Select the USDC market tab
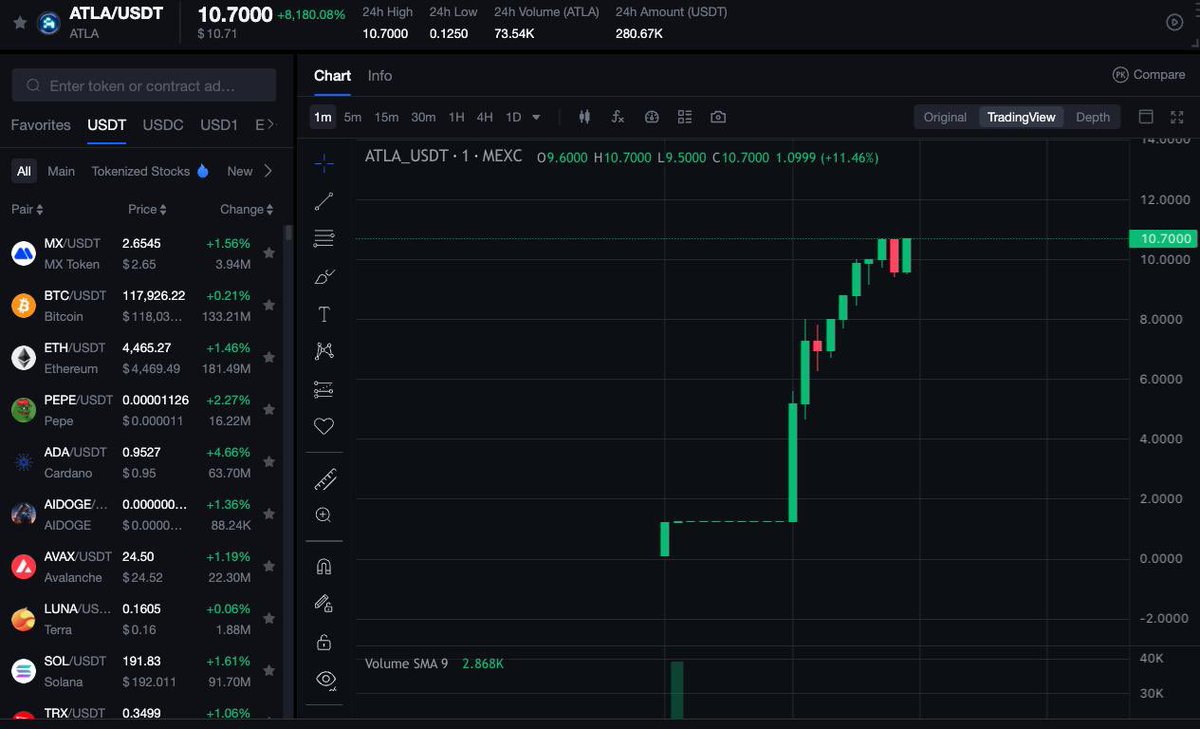Viewport: 1200px width, 729px height. pos(163,125)
